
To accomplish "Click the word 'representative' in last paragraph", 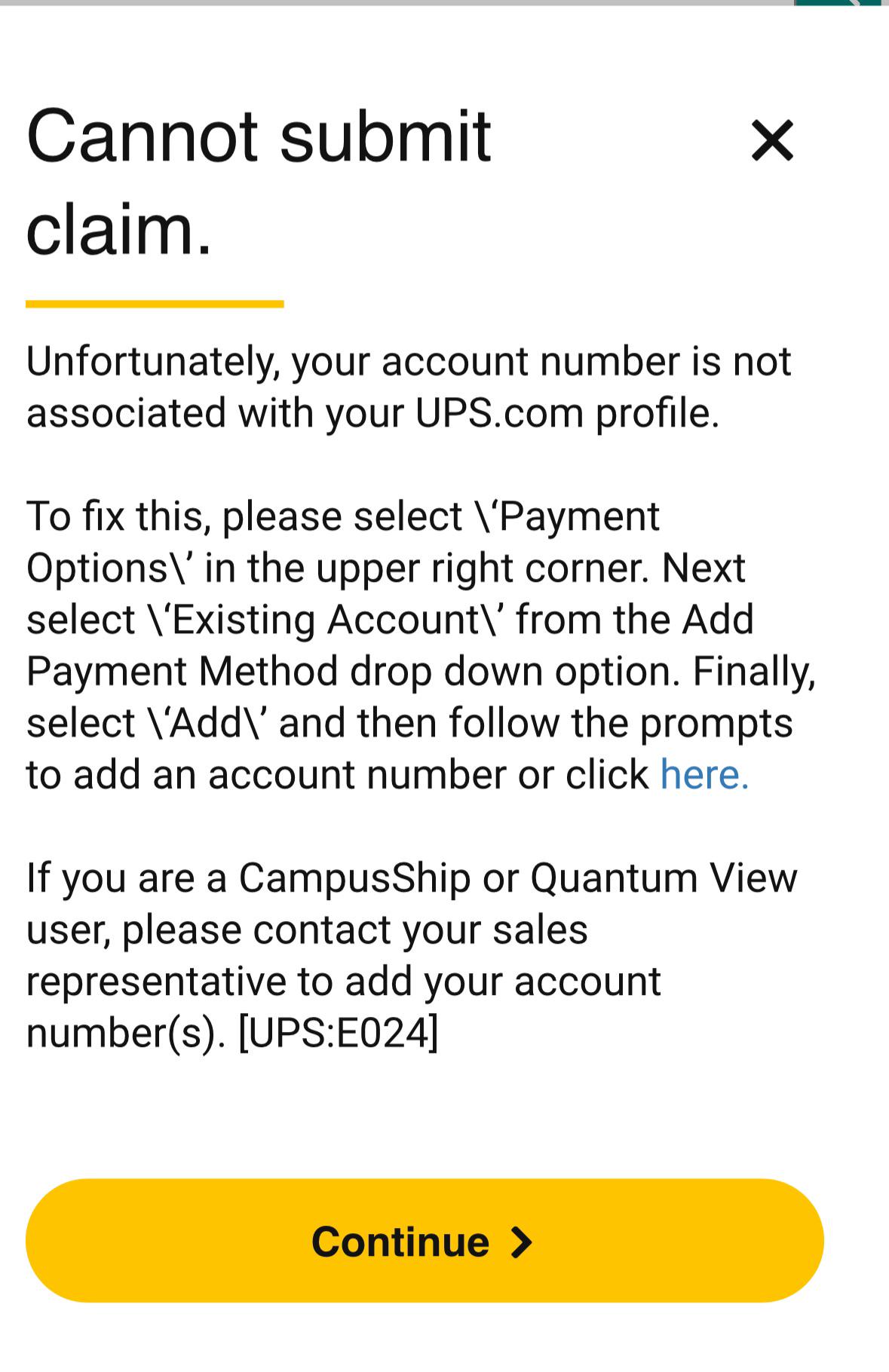I will [x=155, y=982].
